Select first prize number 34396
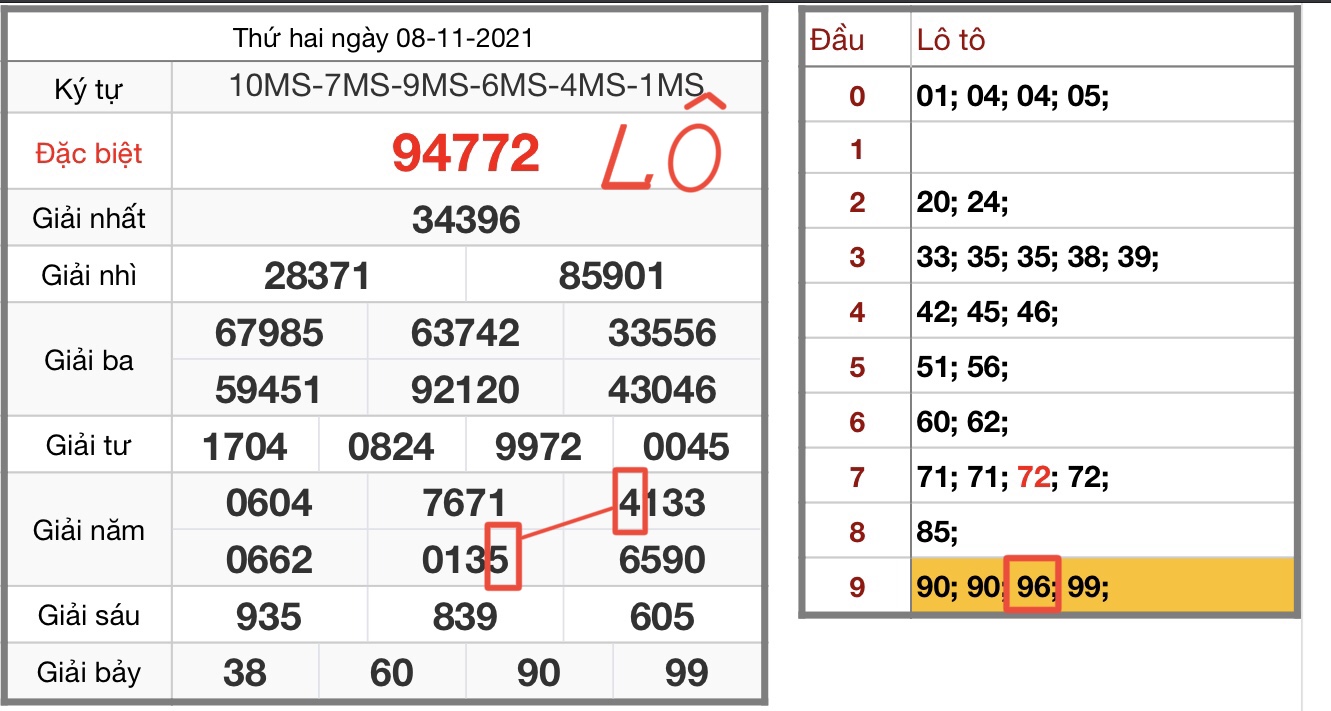This screenshot has width=1331, height=711. coord(466,219)
